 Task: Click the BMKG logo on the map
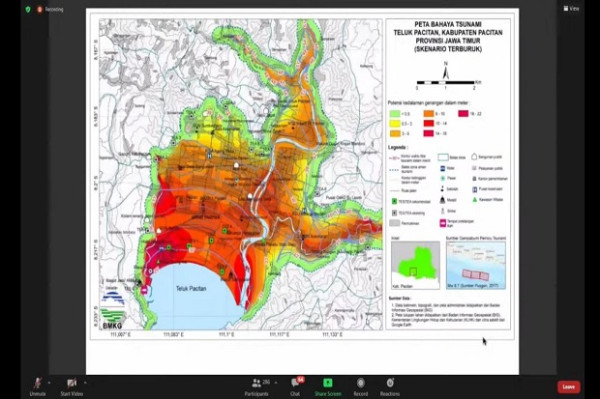(112, 311)
